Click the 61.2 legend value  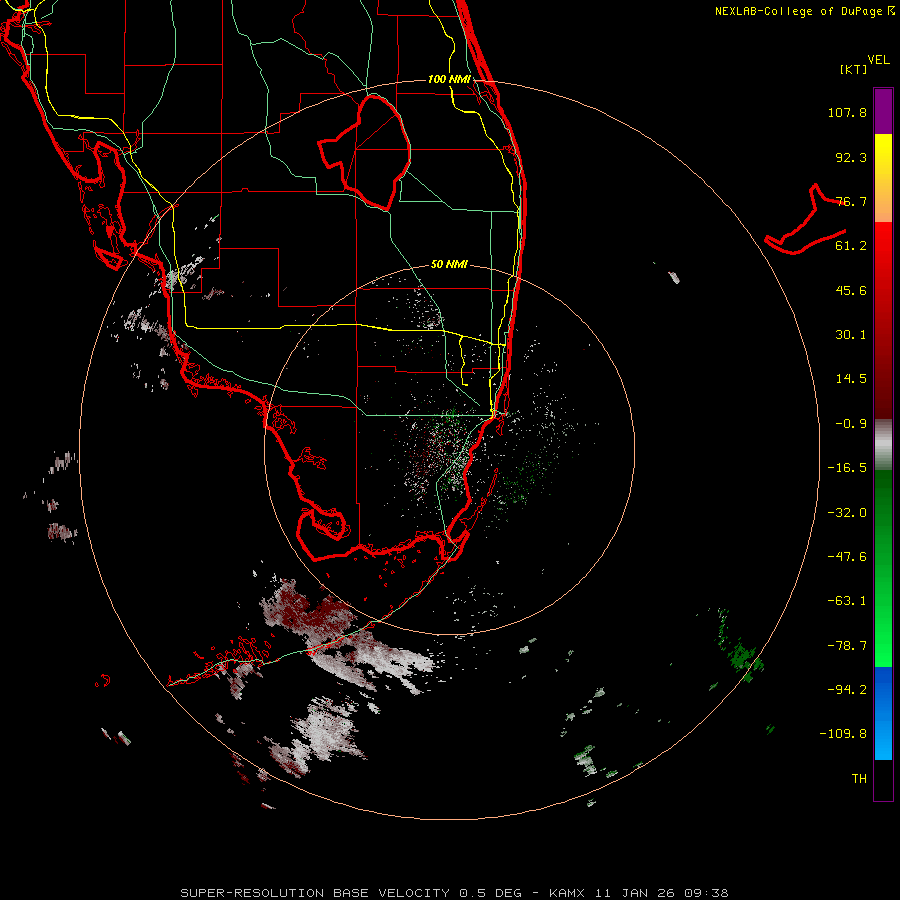(851, 246)
